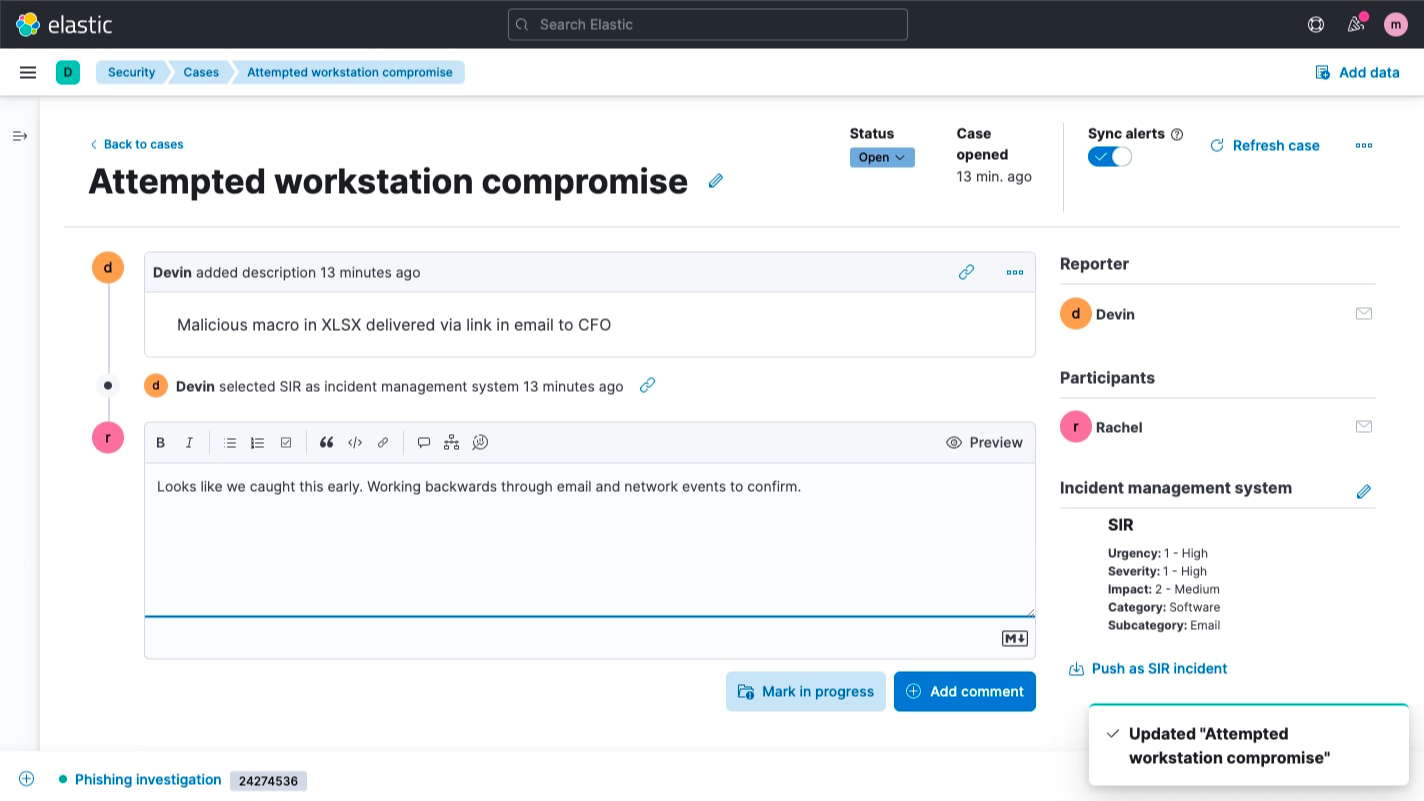Switch editor to Preview
The image size is (1424, 801).
984,442
